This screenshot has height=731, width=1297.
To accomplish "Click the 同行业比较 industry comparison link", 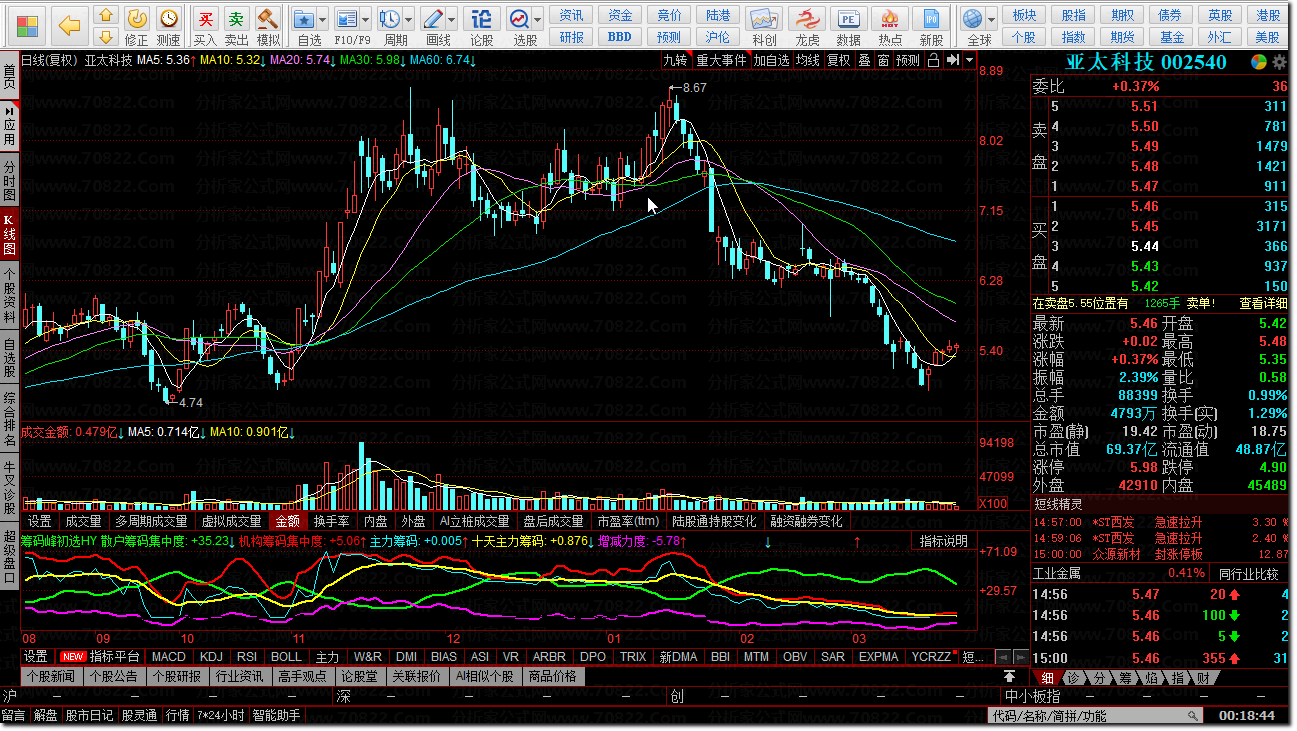I will 1249,573.
